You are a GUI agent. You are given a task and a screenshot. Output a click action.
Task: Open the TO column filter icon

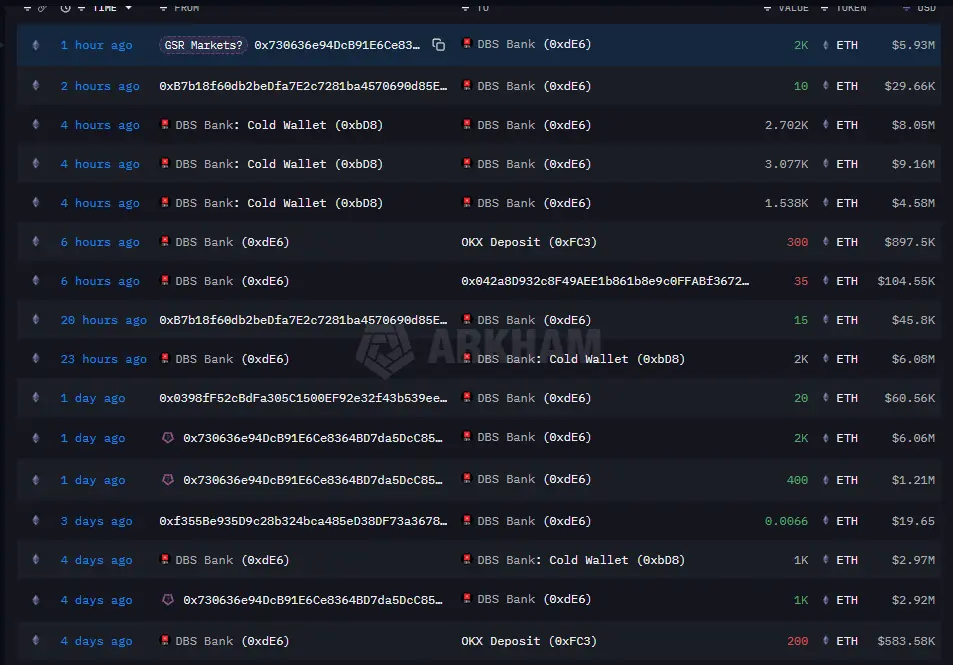click(x=465, y=8)
